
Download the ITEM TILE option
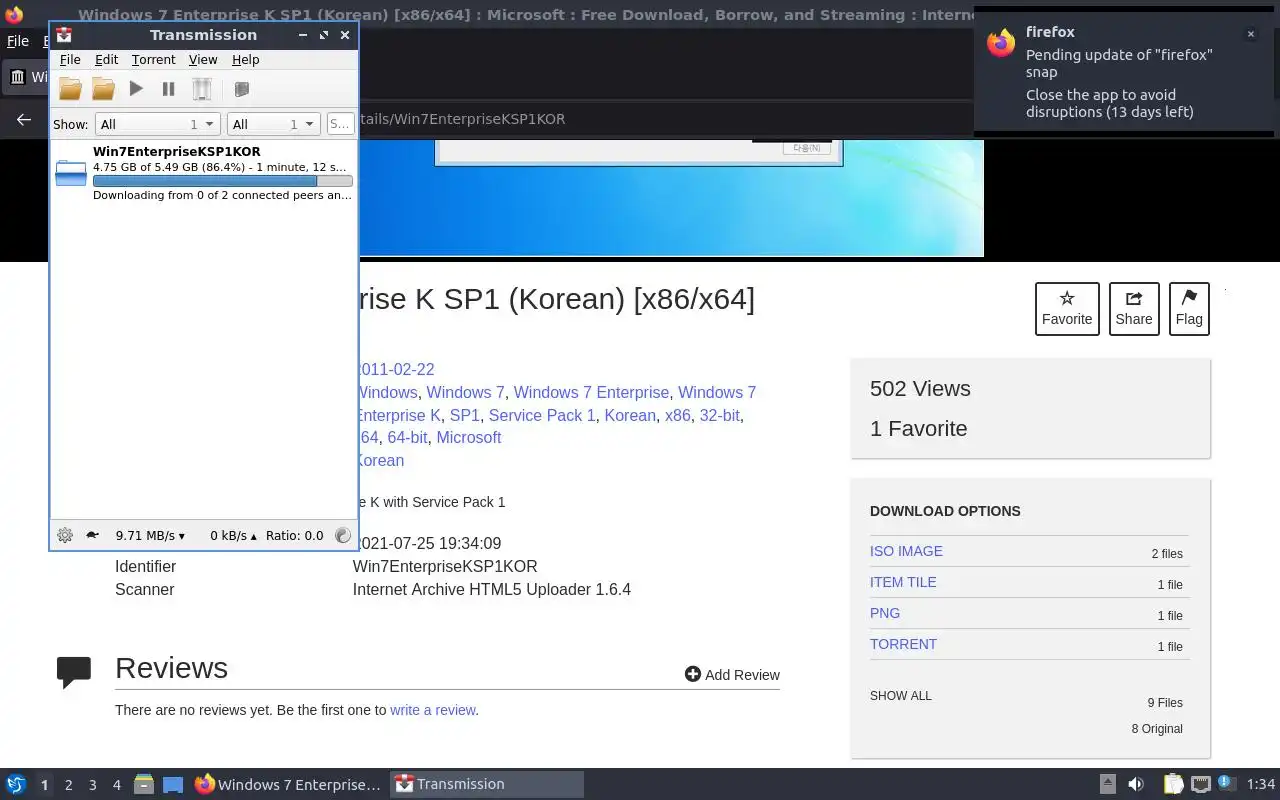(903, 582)
